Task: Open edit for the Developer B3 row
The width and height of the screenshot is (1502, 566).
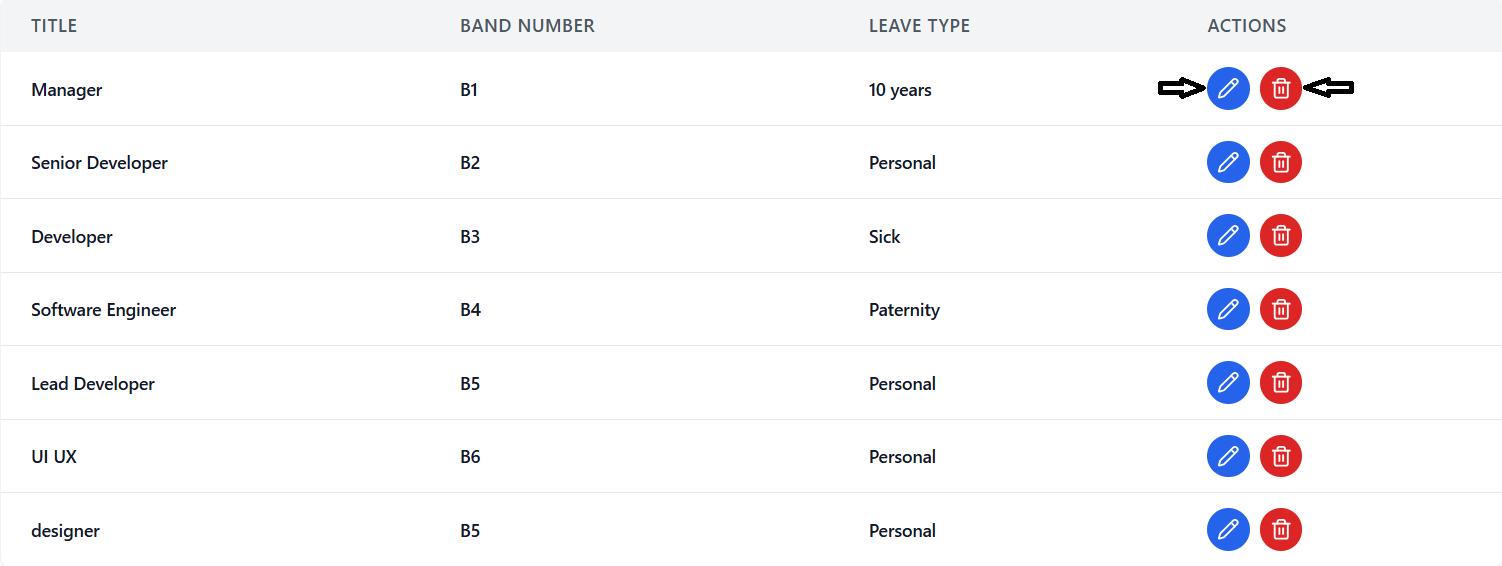Action: tap(1228, 236)
